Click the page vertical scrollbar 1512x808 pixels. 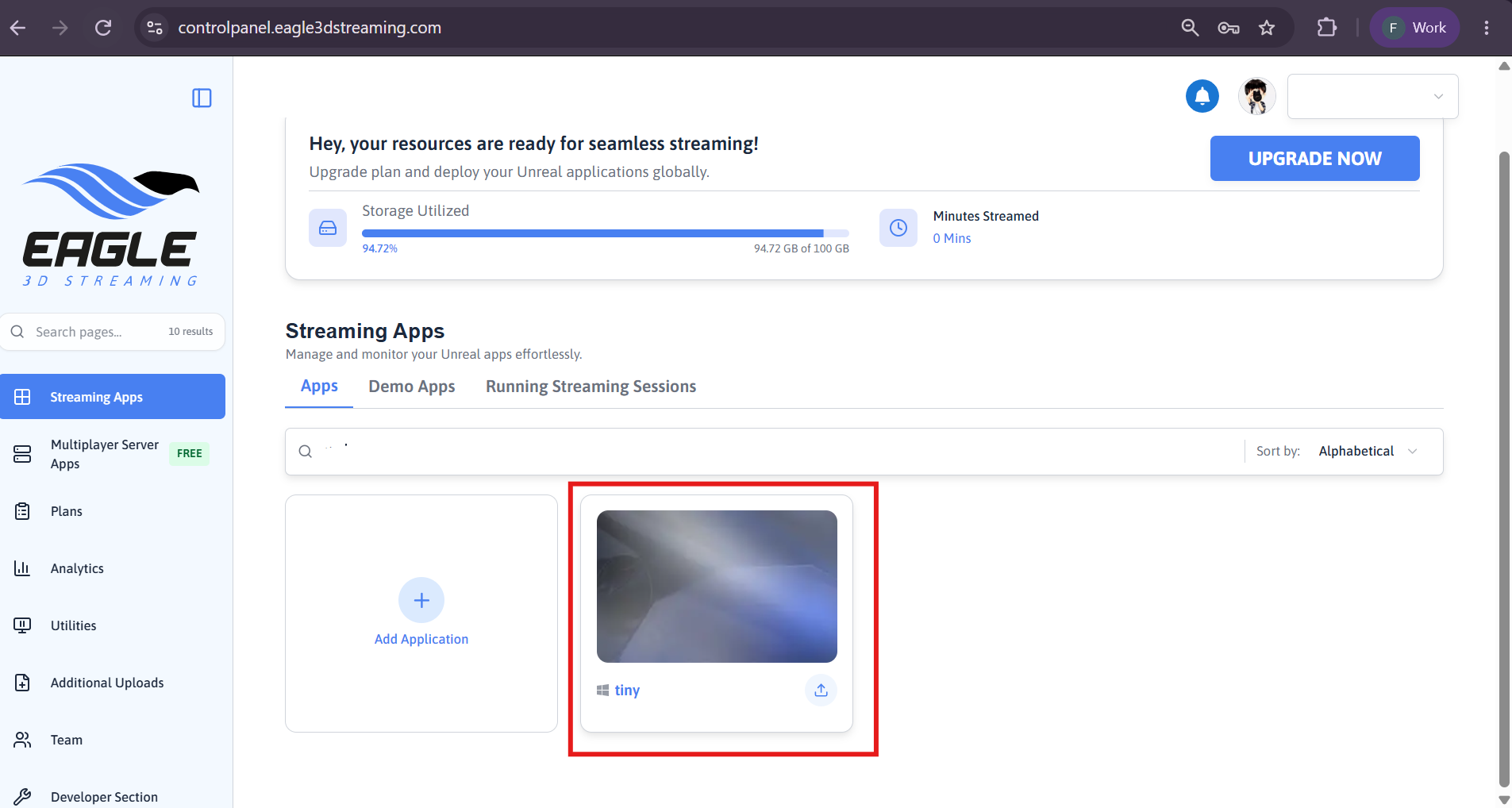pos(1504,468)
